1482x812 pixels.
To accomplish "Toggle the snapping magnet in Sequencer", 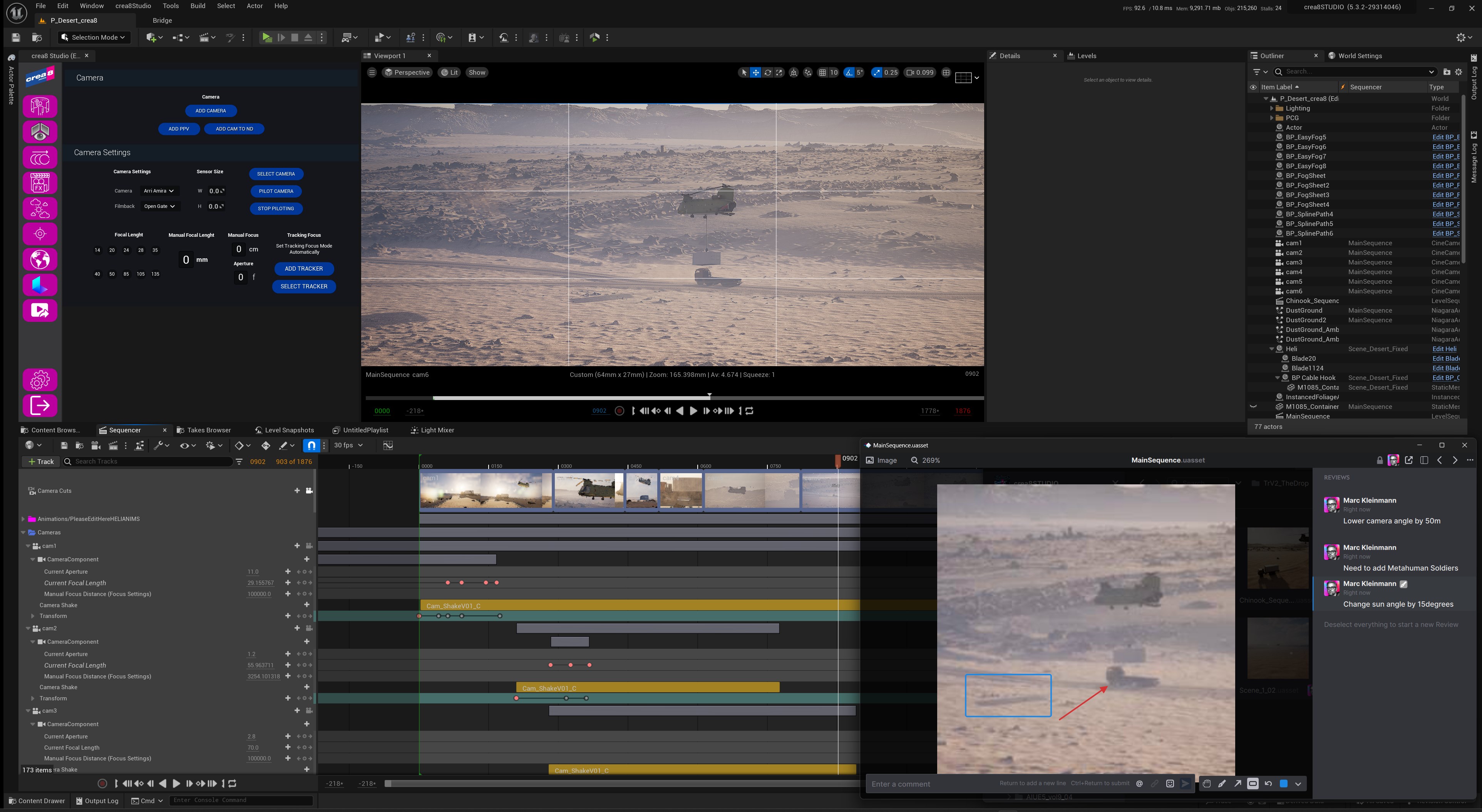I will coord(311,445).
